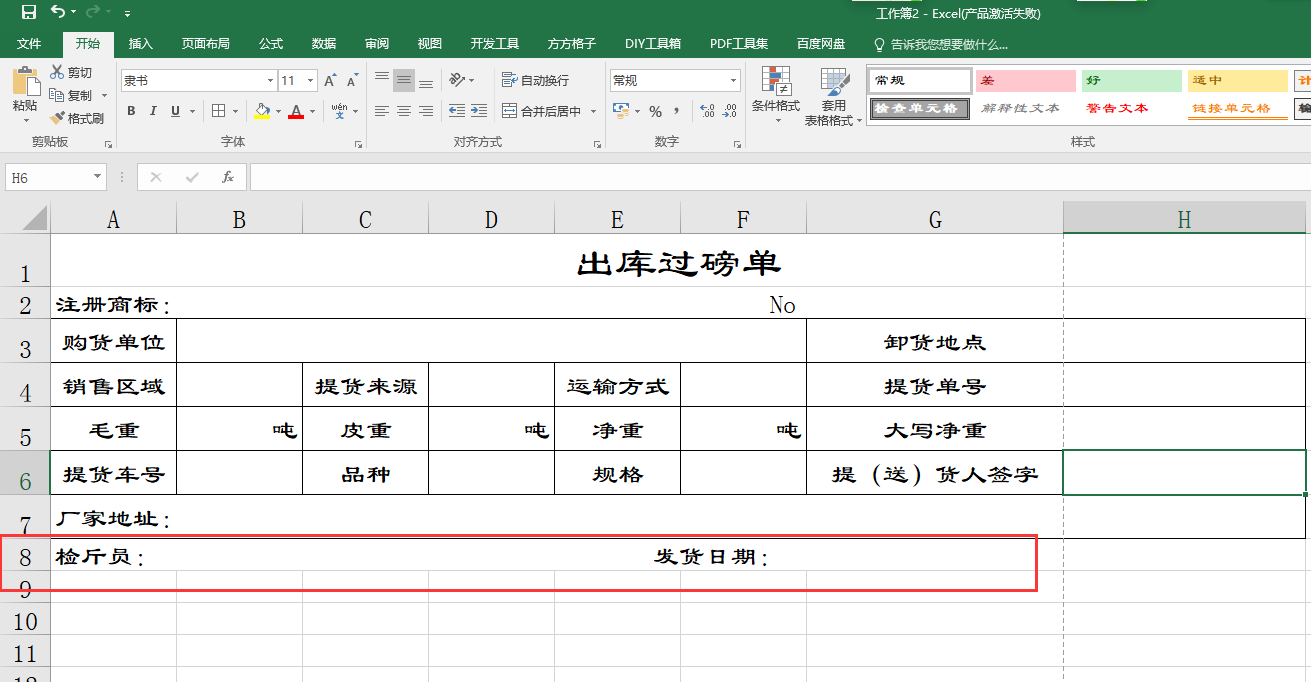Click the Accounting Number Format icon

(621, 111)
